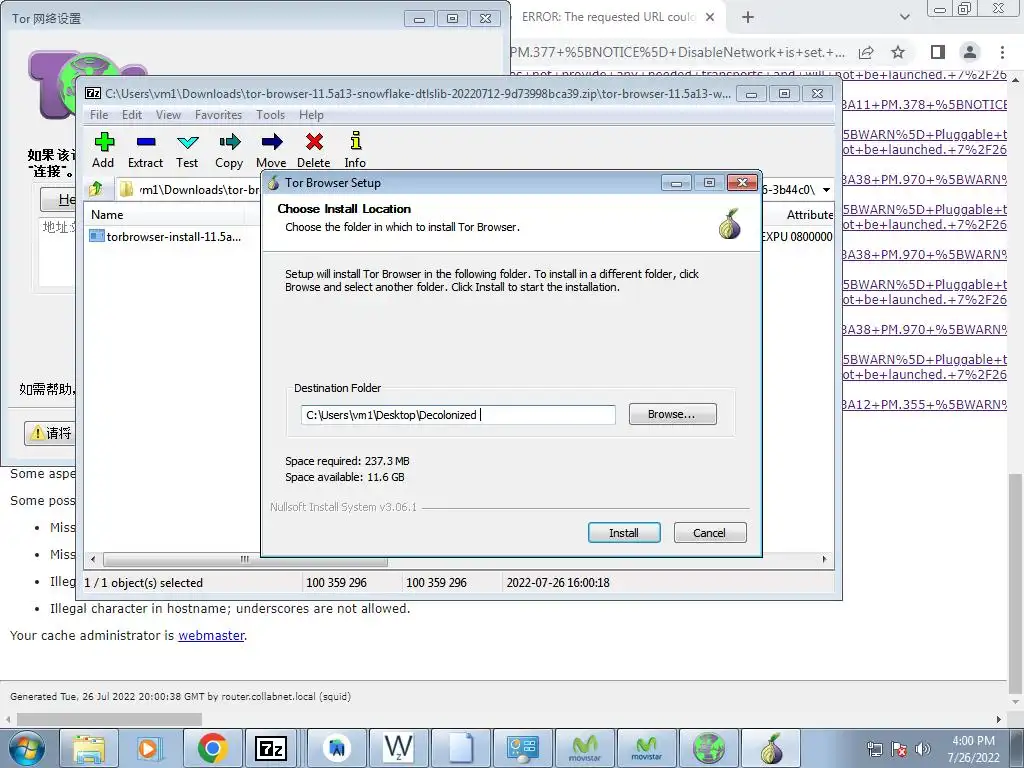Image resolution: width=1024 pixels, height=768 pixels.
Task: Open Chrome three-dot menu
Action: click(x=1002, y=52)
